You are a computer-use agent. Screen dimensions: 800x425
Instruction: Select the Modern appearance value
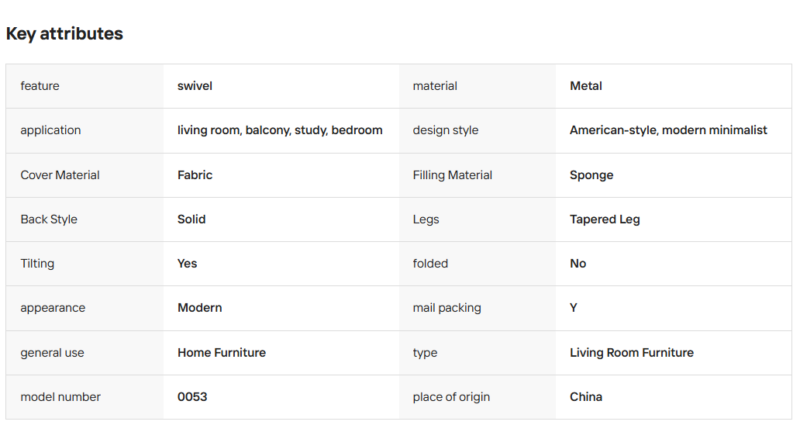click(x=199, y=308)
